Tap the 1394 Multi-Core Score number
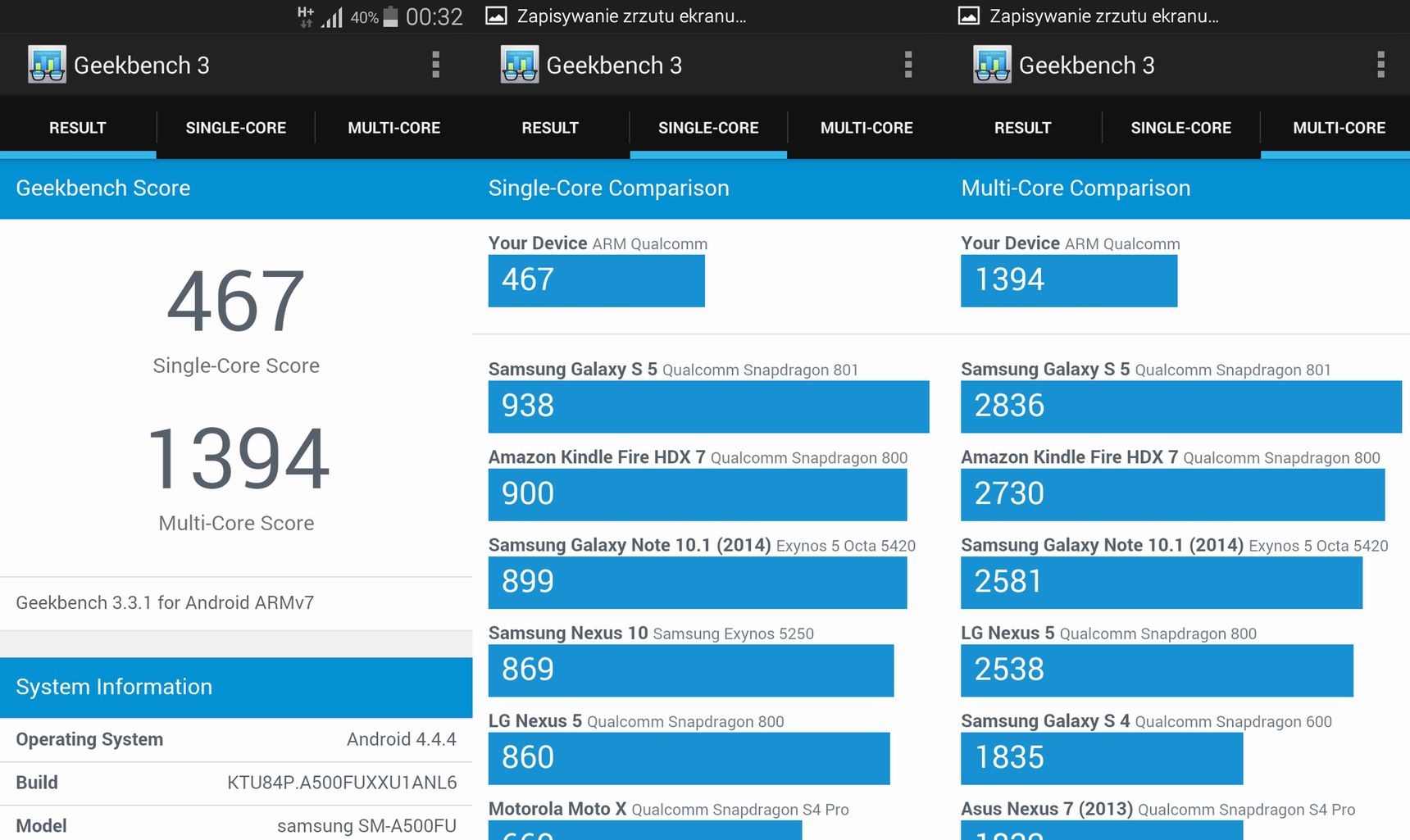The width and height of the screenshot is (1410, 840). pos(238,459)
